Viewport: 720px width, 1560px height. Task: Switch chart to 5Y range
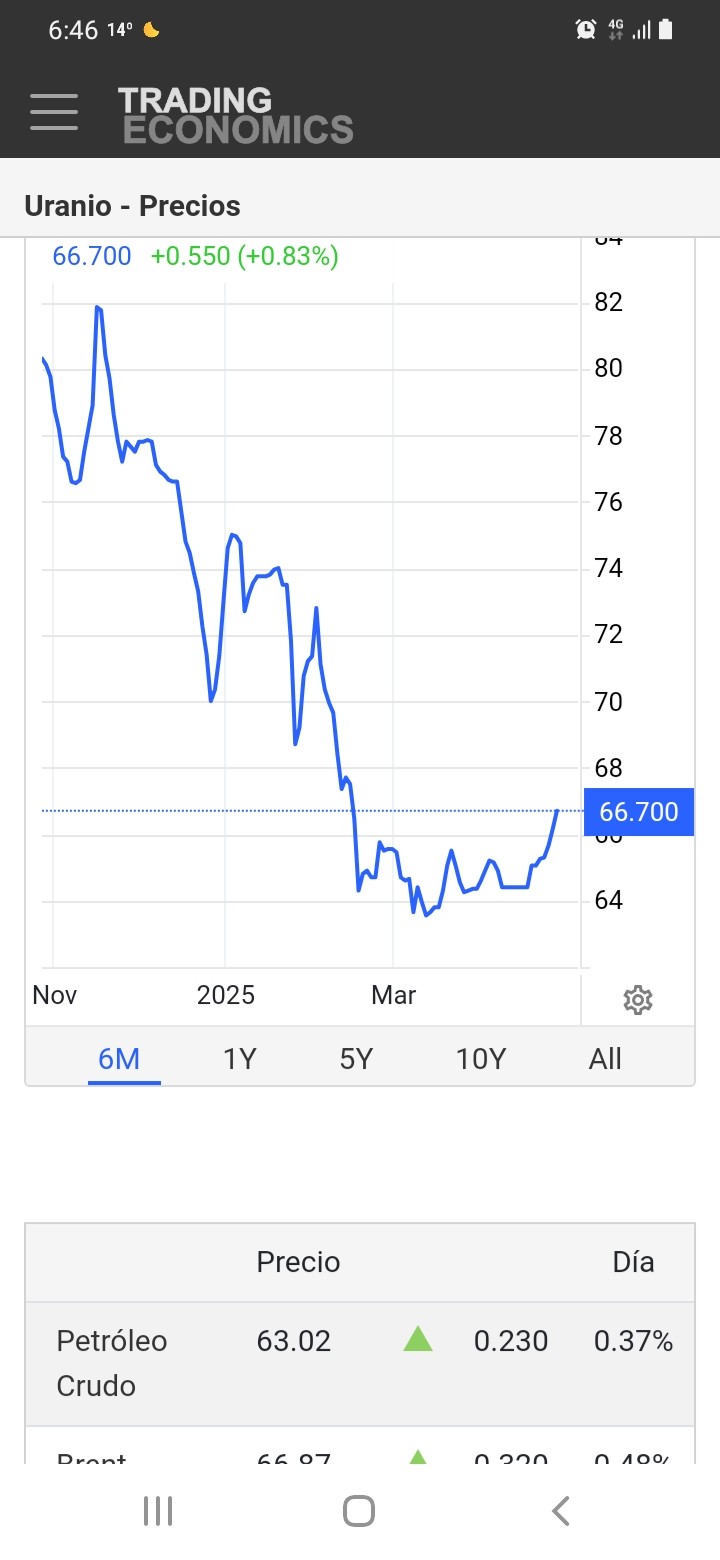coord(356,1058)
